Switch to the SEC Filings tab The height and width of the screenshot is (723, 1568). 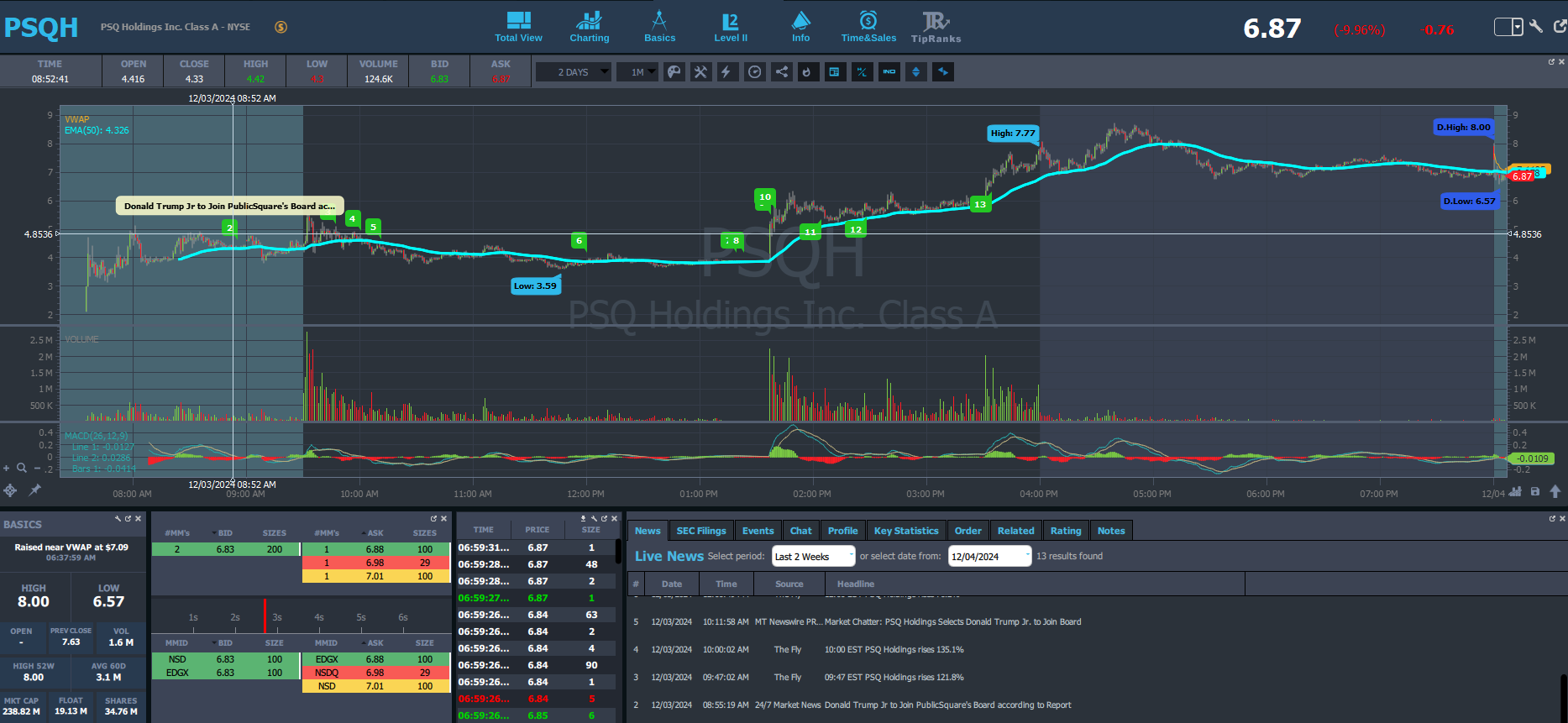[701, 531]
